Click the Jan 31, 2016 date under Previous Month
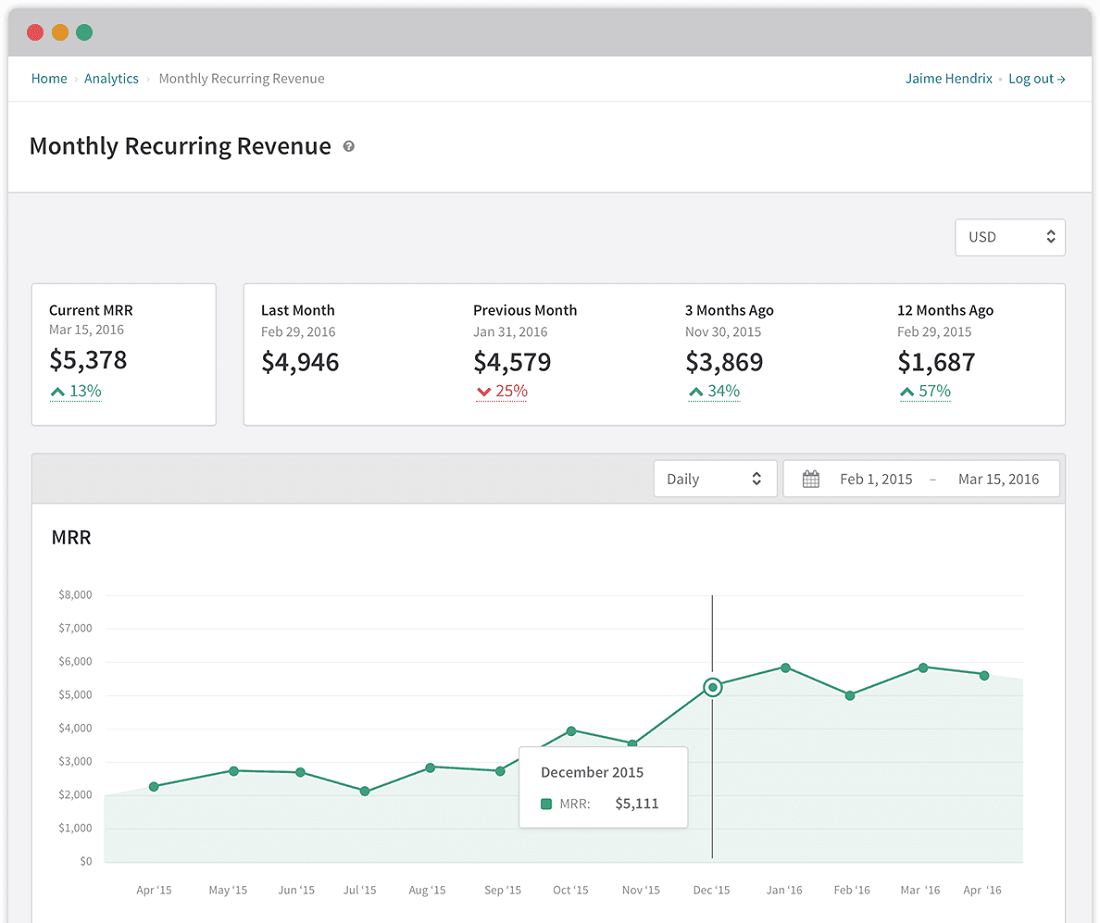Screen dimensions: 1100x923 pos(510,332)
